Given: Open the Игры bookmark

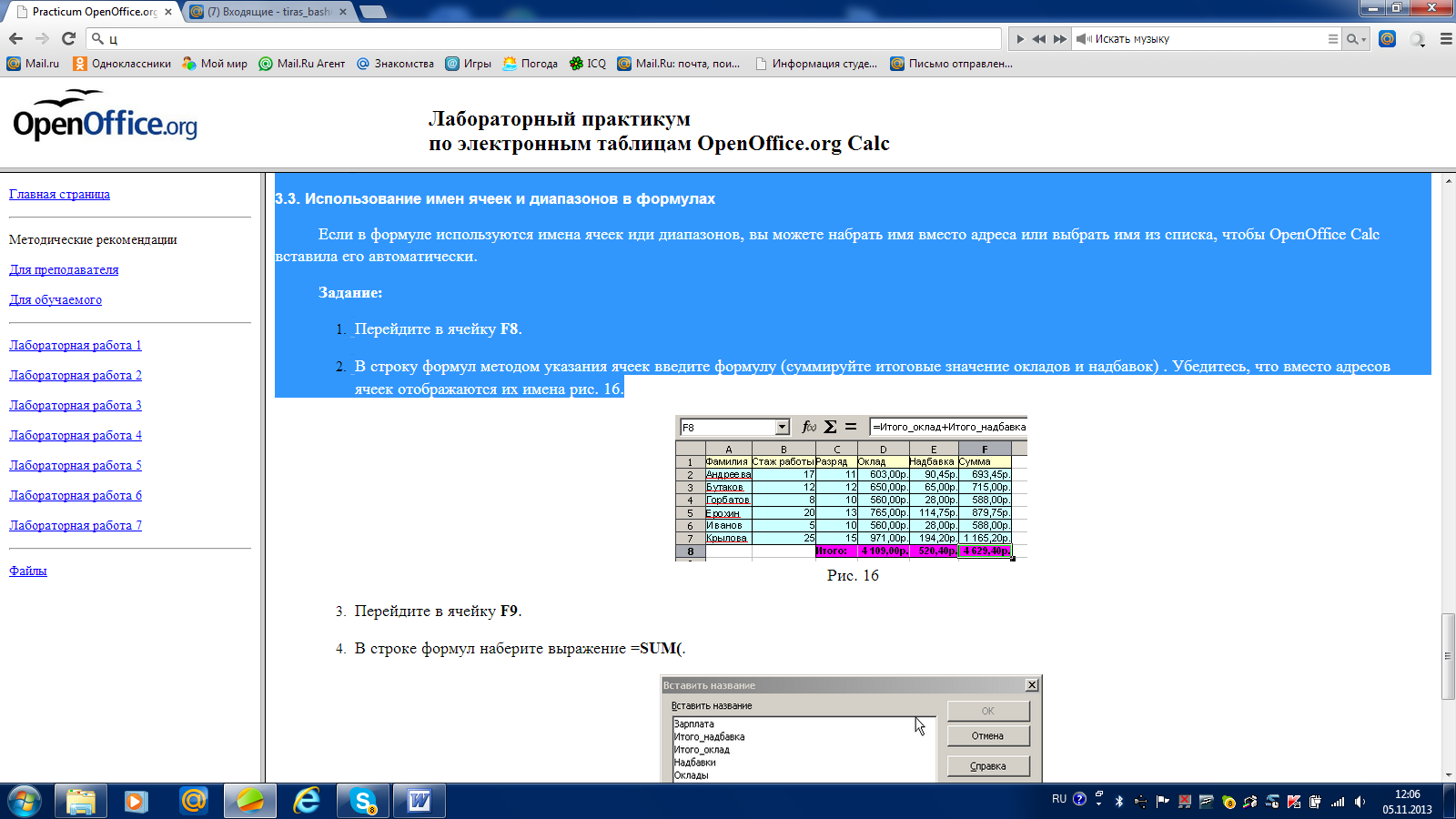Looking at the screenshot, I should pyautogui.click(x=468, y=64).
